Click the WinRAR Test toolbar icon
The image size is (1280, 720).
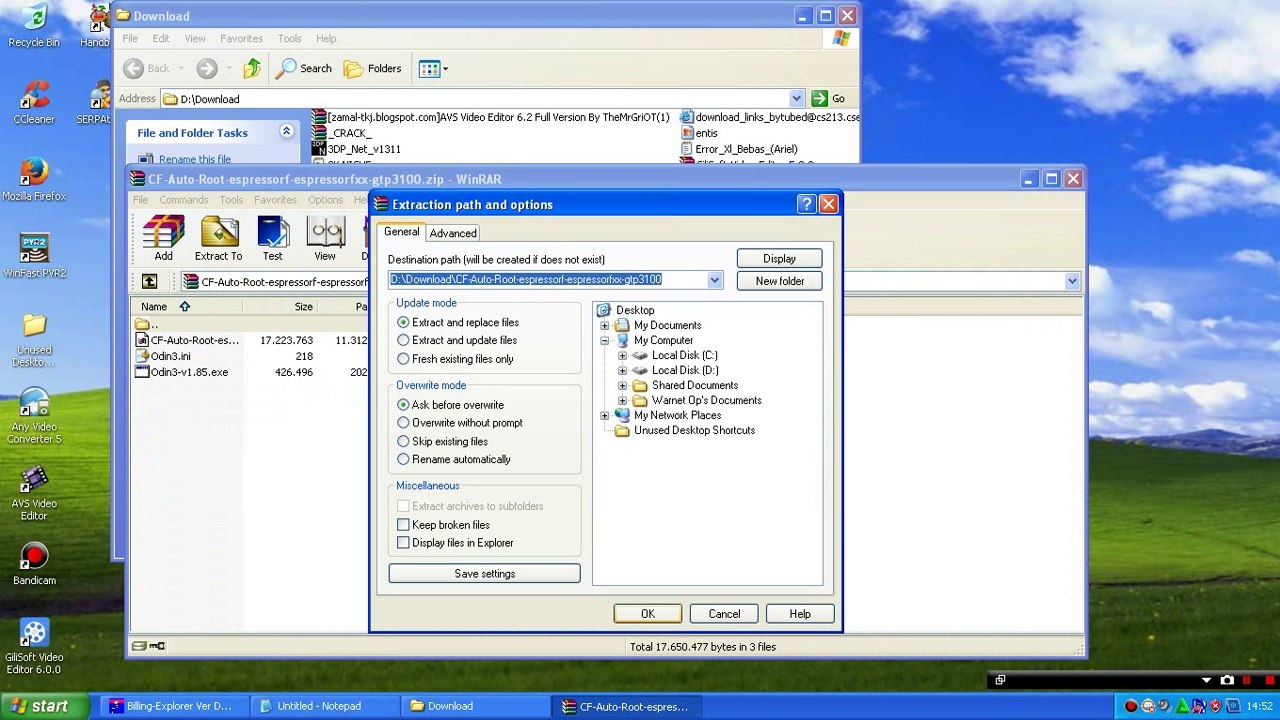click(x=272, y=239)
